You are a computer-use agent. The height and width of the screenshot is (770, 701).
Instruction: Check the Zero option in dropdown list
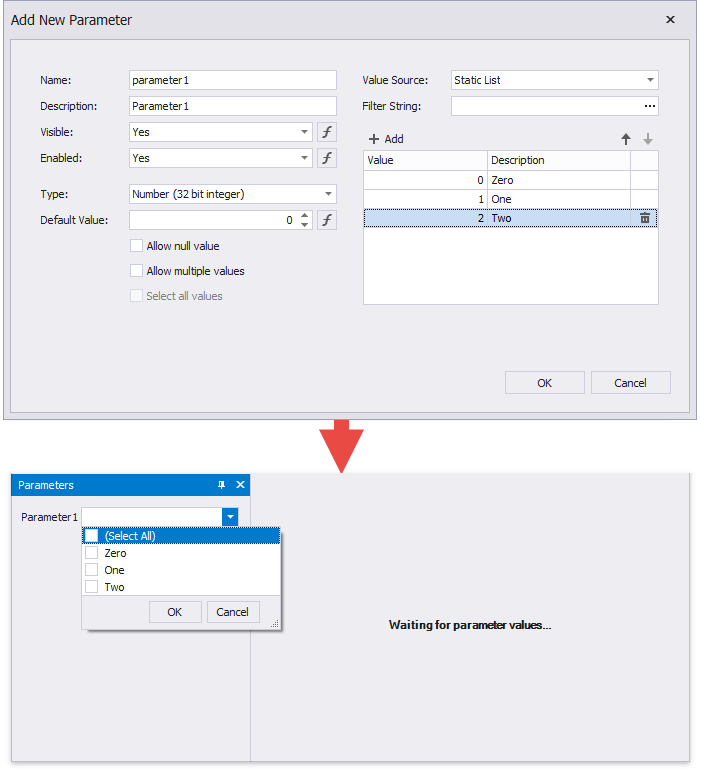pyautogui.click(x=91, y=553)
